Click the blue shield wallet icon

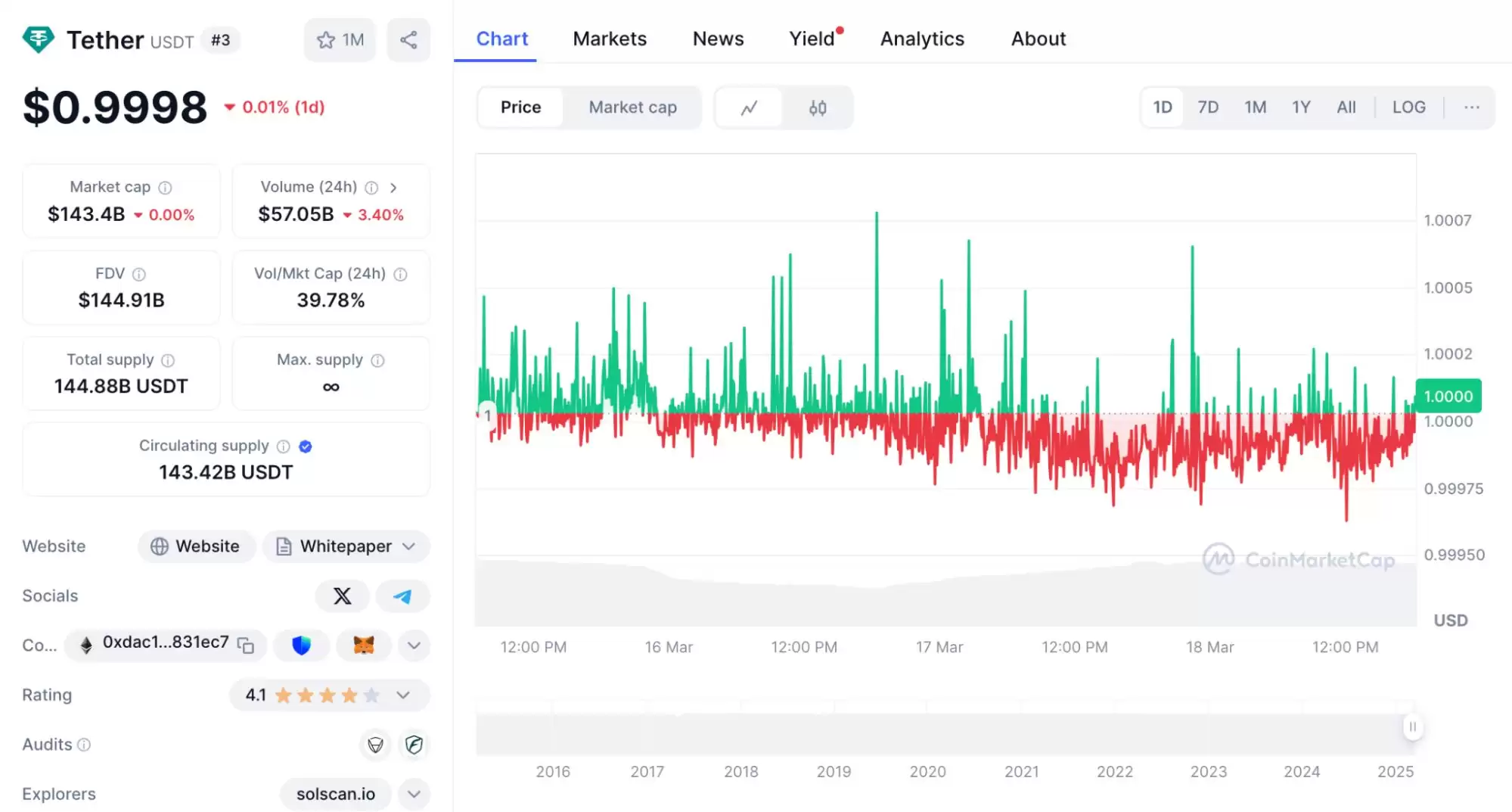[301, 646]
